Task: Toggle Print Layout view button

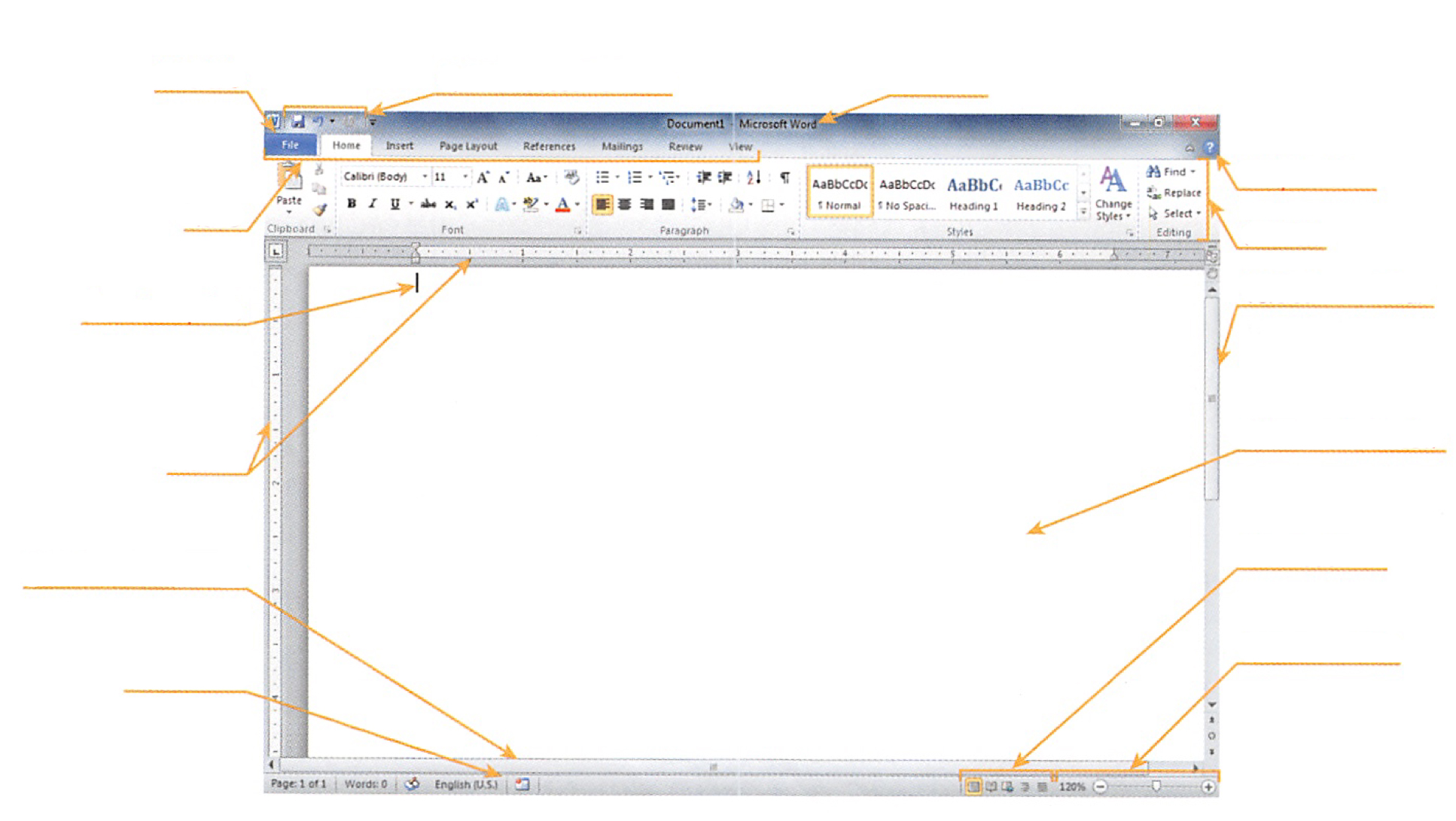Action: pyautogui.click(x=973, y=786)
